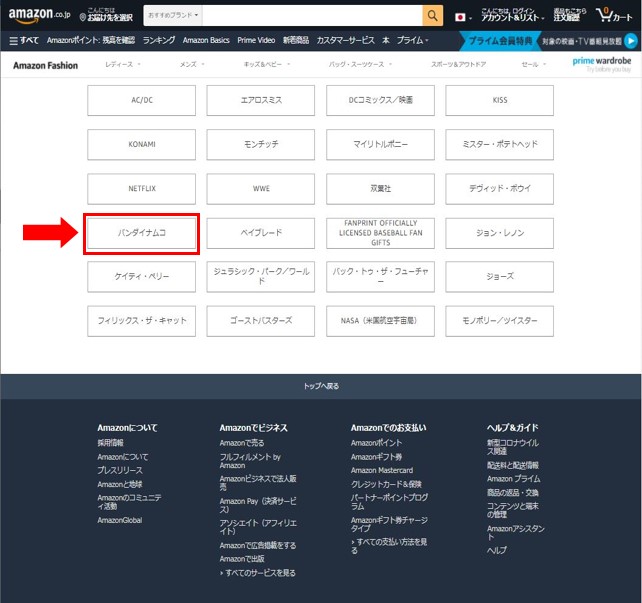
Task: Select the KISS brand tile
Action: click(x=500, y=100)
